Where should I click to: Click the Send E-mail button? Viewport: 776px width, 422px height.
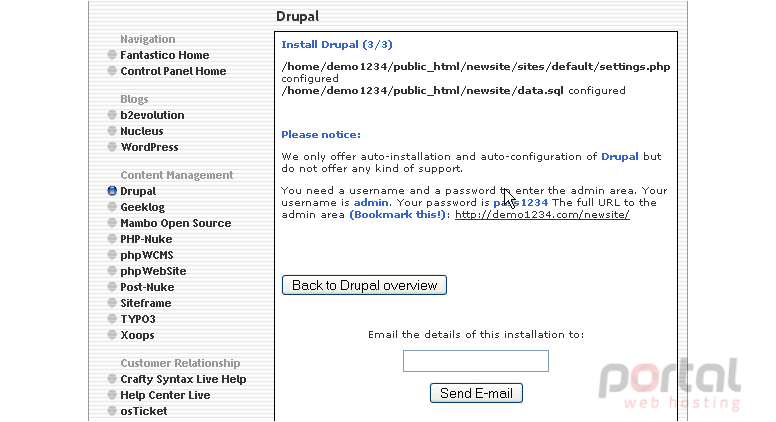click(x=476, y=393)
